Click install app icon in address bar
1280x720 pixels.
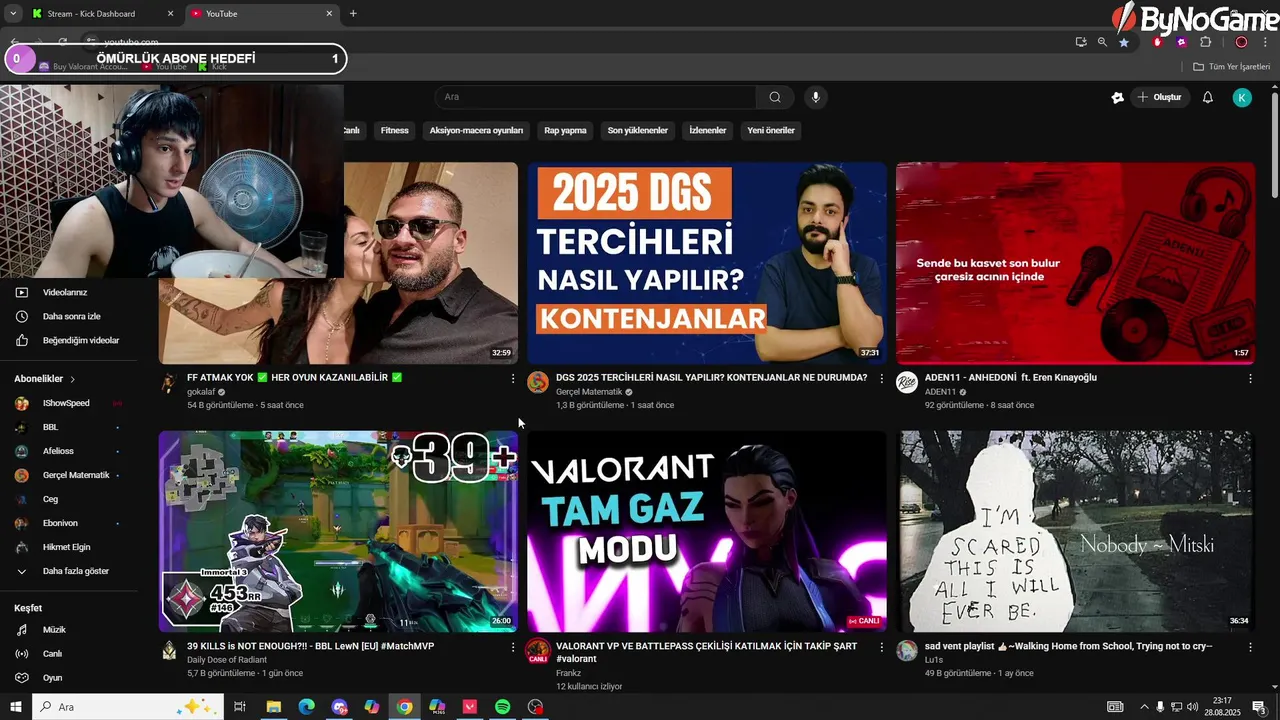pos(1081,42)
